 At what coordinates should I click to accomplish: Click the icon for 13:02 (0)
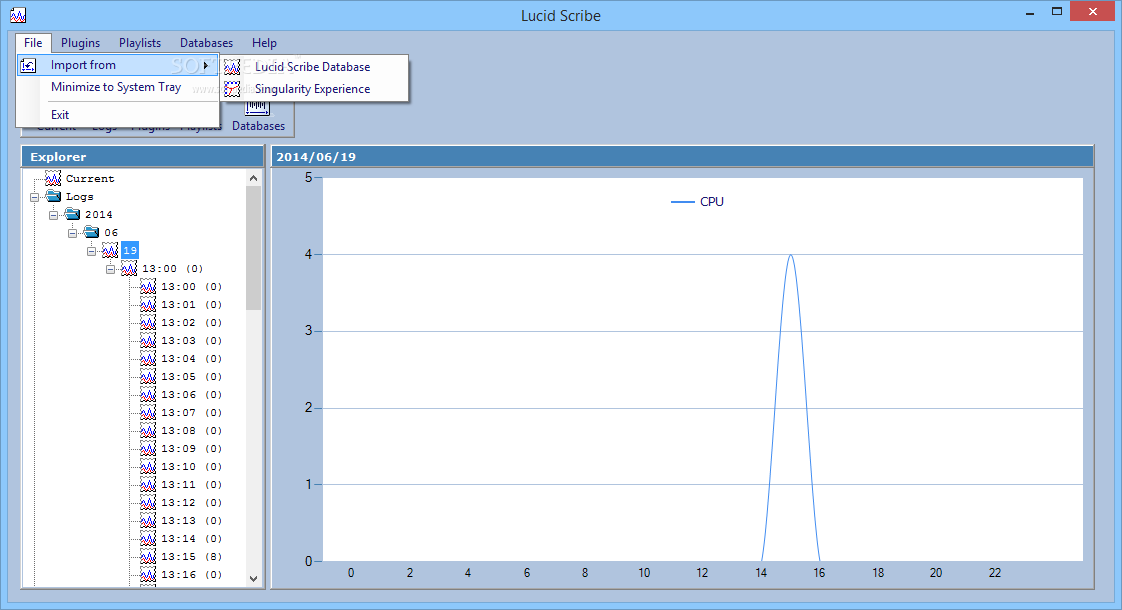[x=148, y=322]
